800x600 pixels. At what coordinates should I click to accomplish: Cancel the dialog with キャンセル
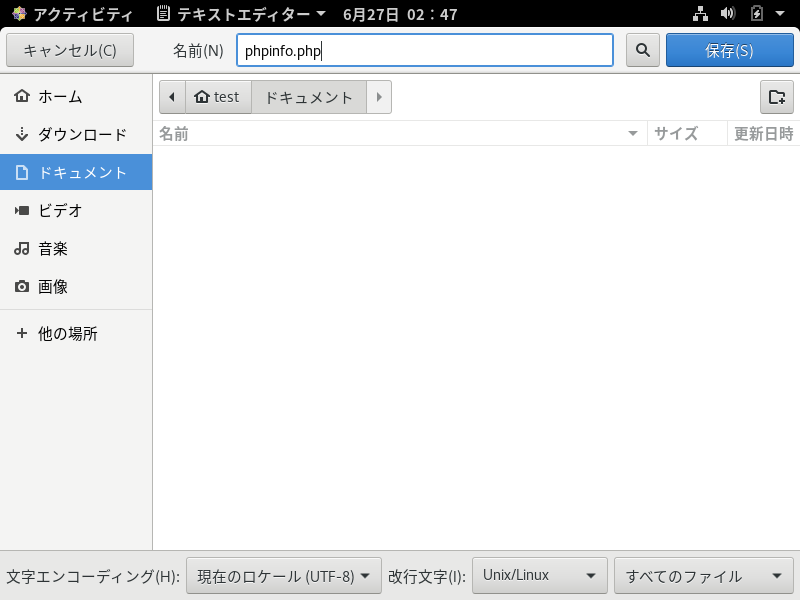click(70, 50)
